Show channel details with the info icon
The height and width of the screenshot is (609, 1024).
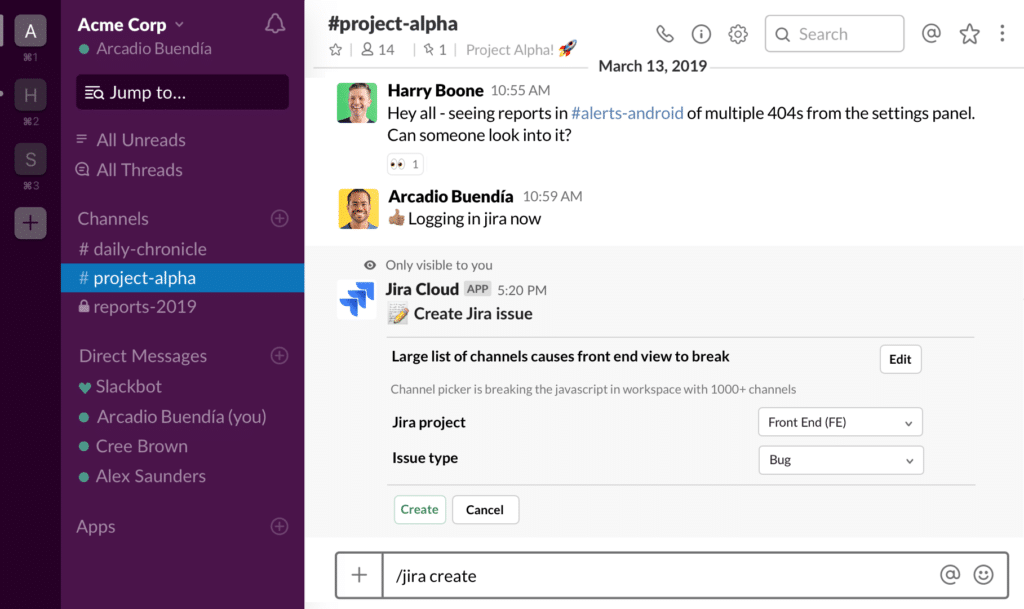(x=701, y=33)
